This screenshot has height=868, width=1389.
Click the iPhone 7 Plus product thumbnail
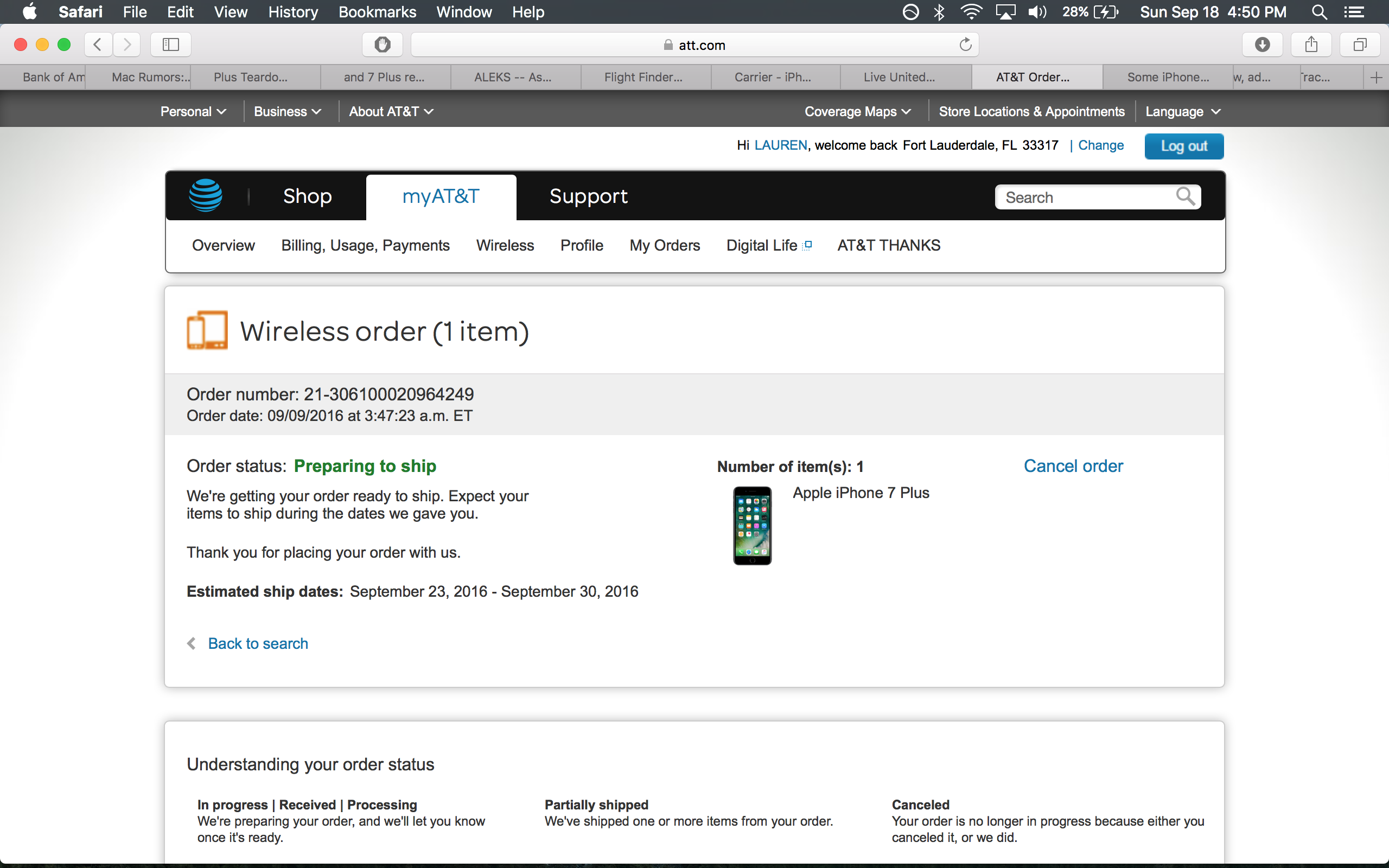(752, 525)
